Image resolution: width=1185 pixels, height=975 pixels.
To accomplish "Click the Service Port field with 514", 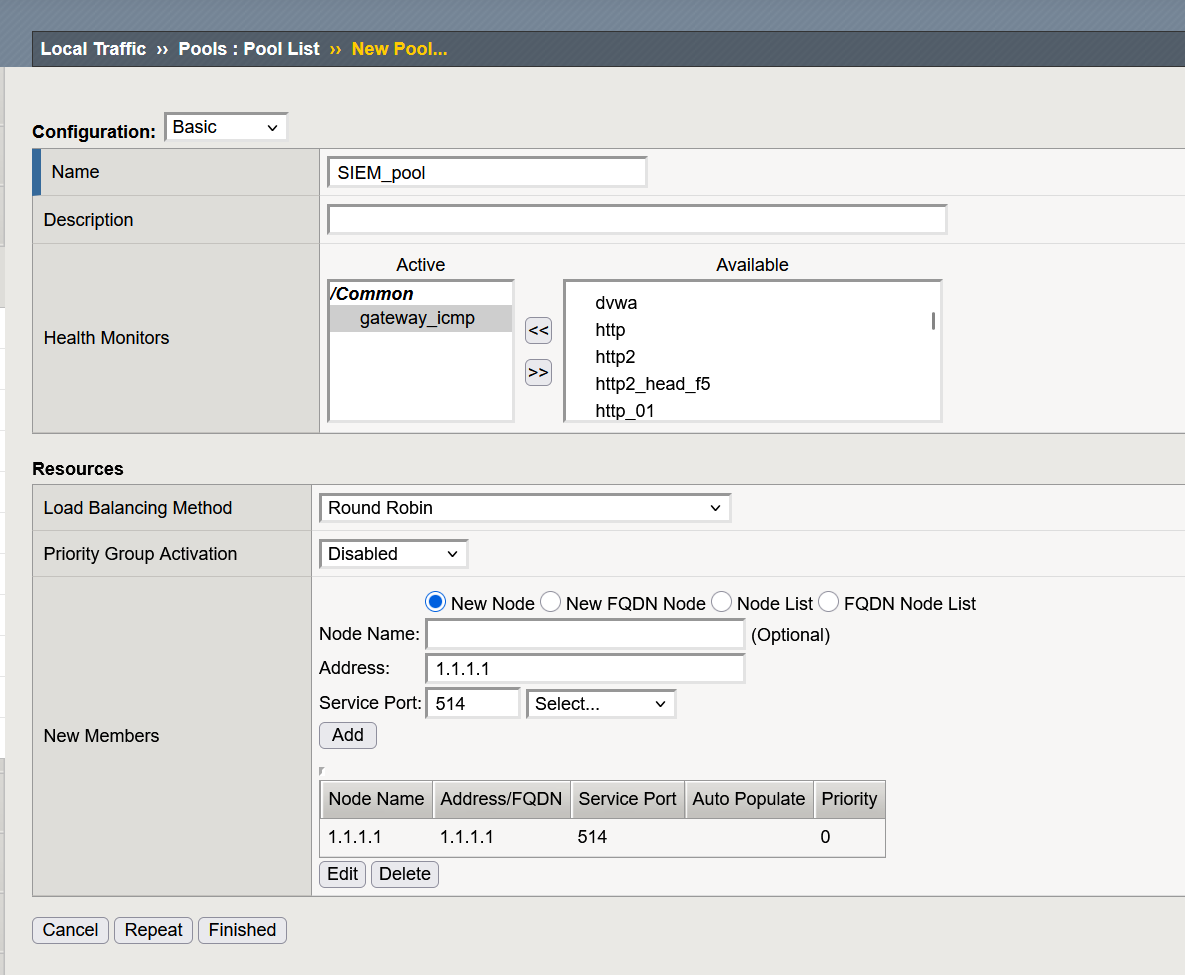I will click(x=473, y=704).
